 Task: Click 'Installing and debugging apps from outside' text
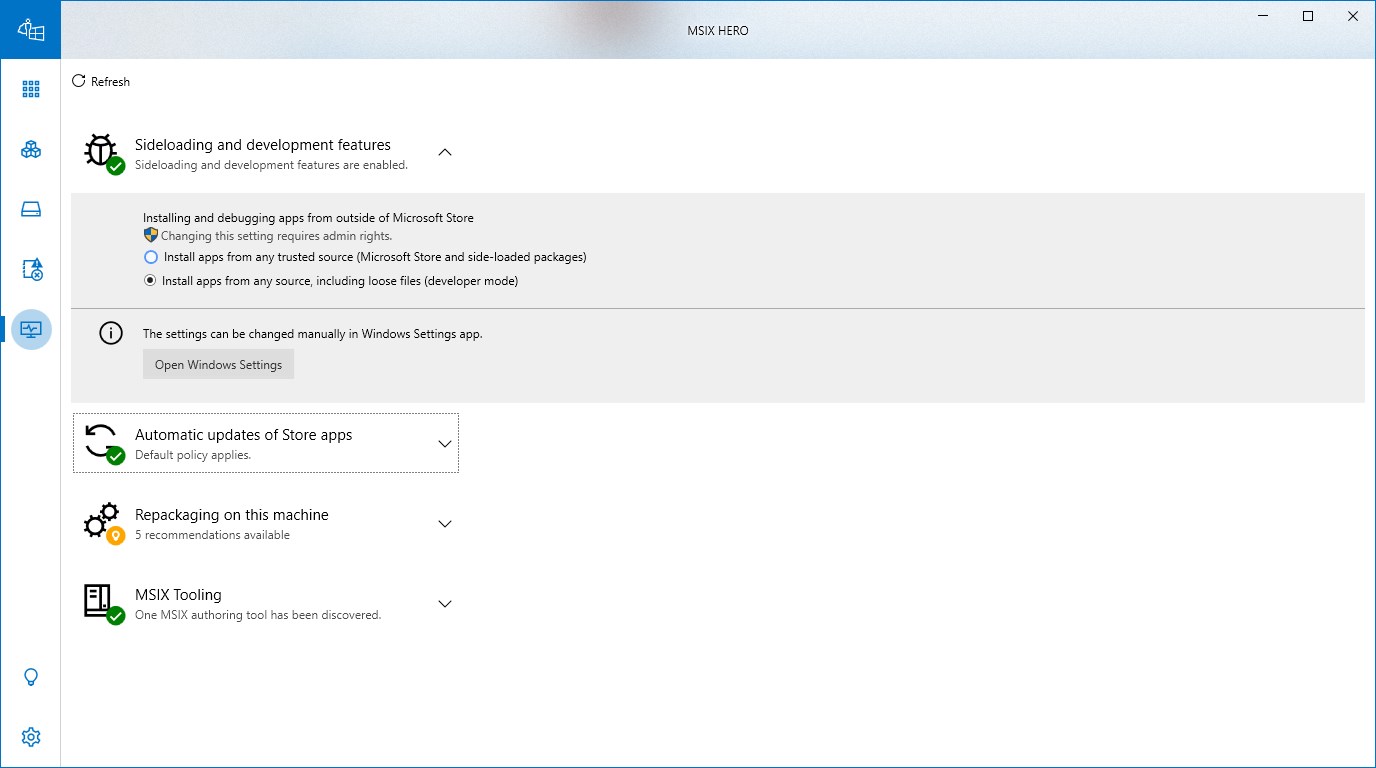pos(308,217)
